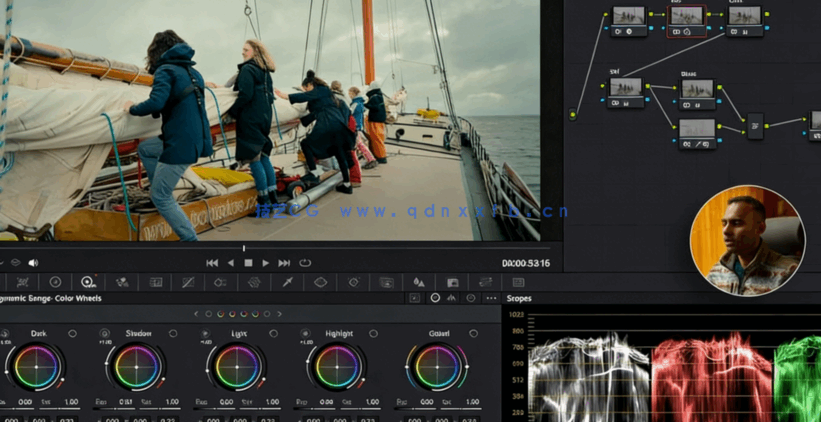Select the fourth page dot in wheels panel
821x422 pixels.
coord(243,314)
